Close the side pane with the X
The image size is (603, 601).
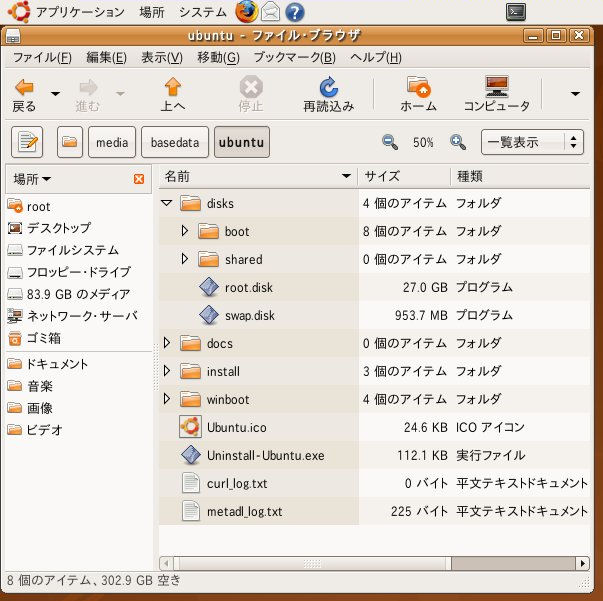139,179
